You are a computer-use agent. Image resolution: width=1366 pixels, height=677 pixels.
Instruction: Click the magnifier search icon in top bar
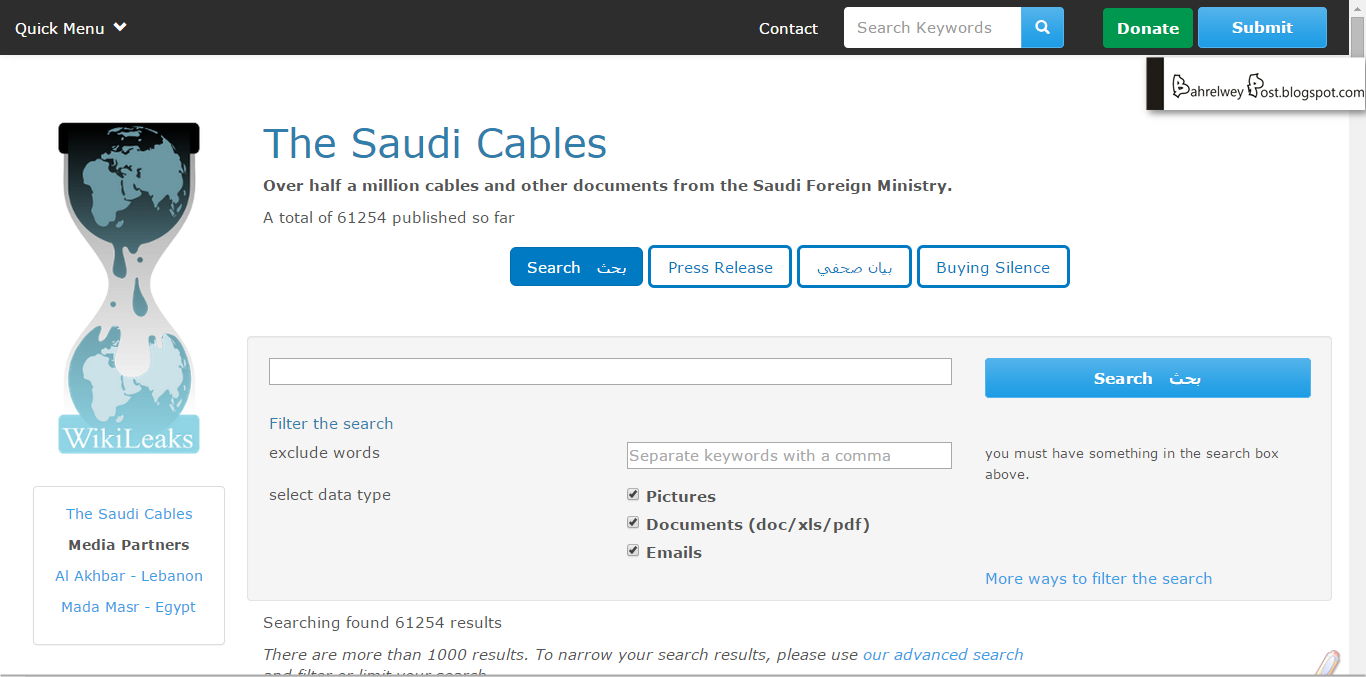[x=1042, y=28]
